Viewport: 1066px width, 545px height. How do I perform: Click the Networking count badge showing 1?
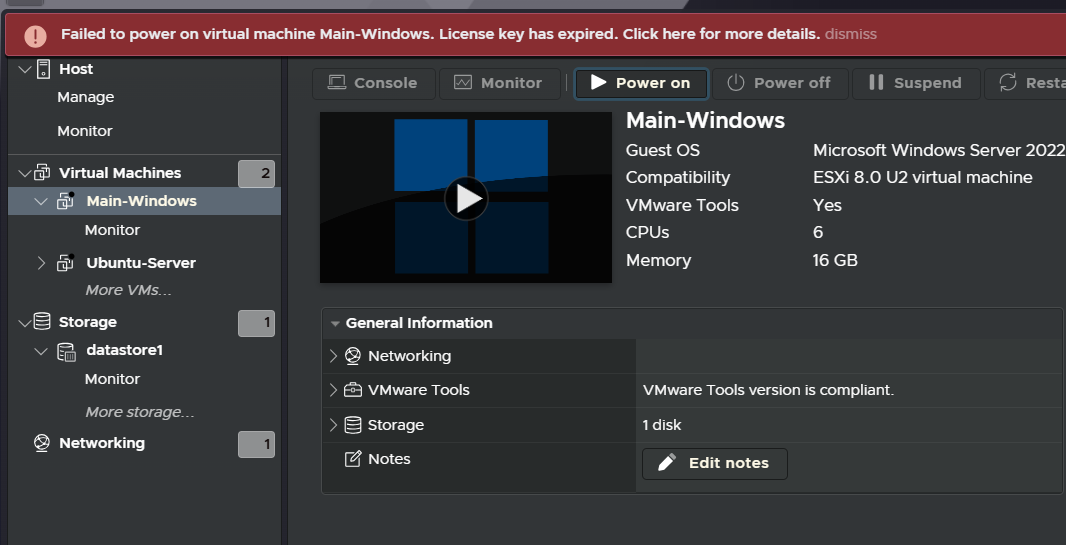256,444
